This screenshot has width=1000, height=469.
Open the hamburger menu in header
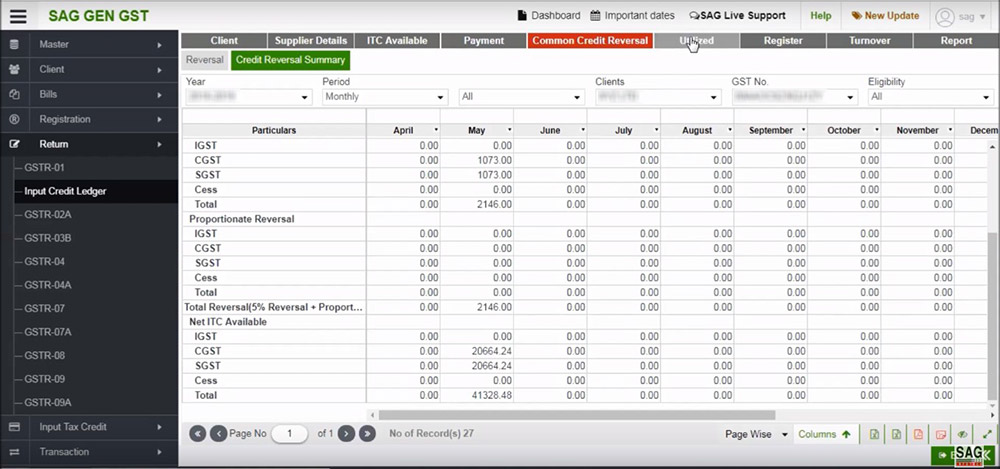(18, 16)
